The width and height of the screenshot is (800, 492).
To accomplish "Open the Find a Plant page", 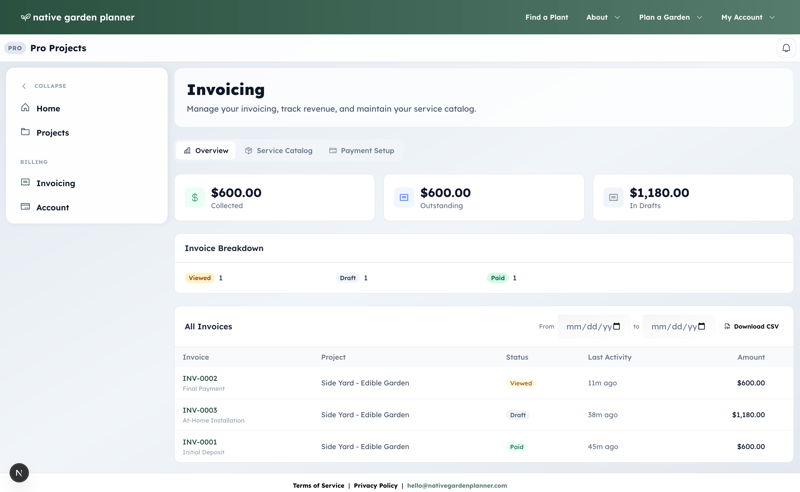I will coord(546,17).
